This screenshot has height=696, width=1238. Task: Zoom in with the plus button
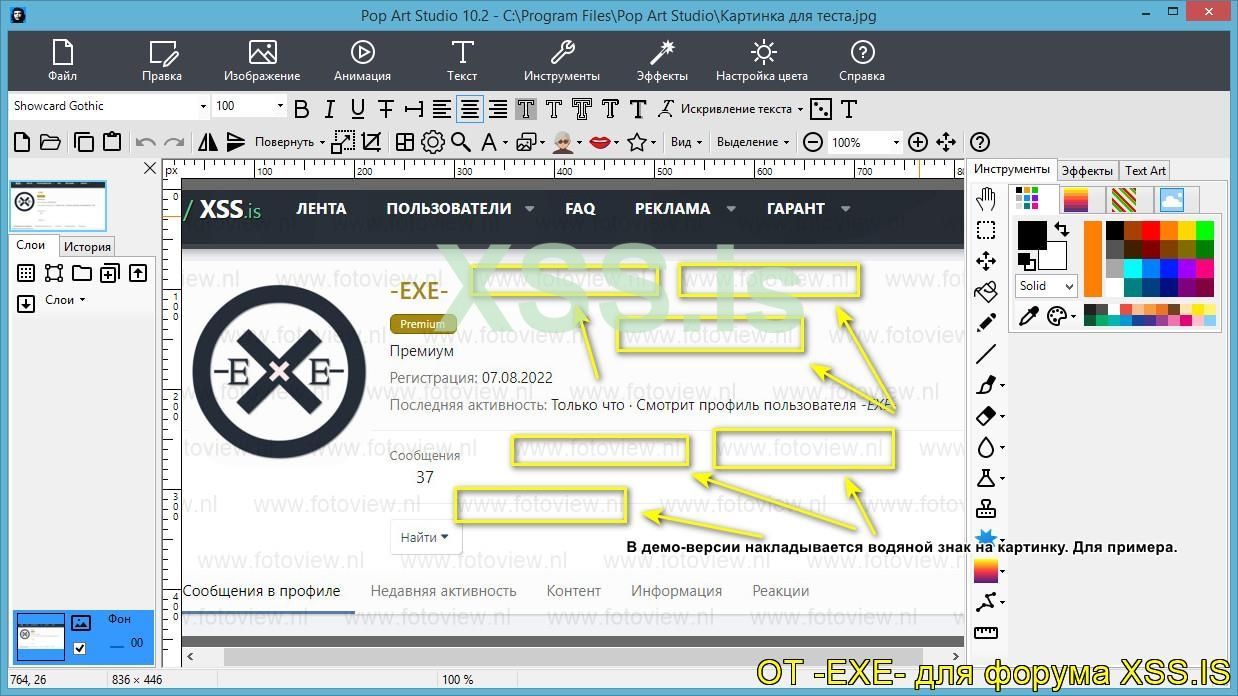tap(918, 142)
